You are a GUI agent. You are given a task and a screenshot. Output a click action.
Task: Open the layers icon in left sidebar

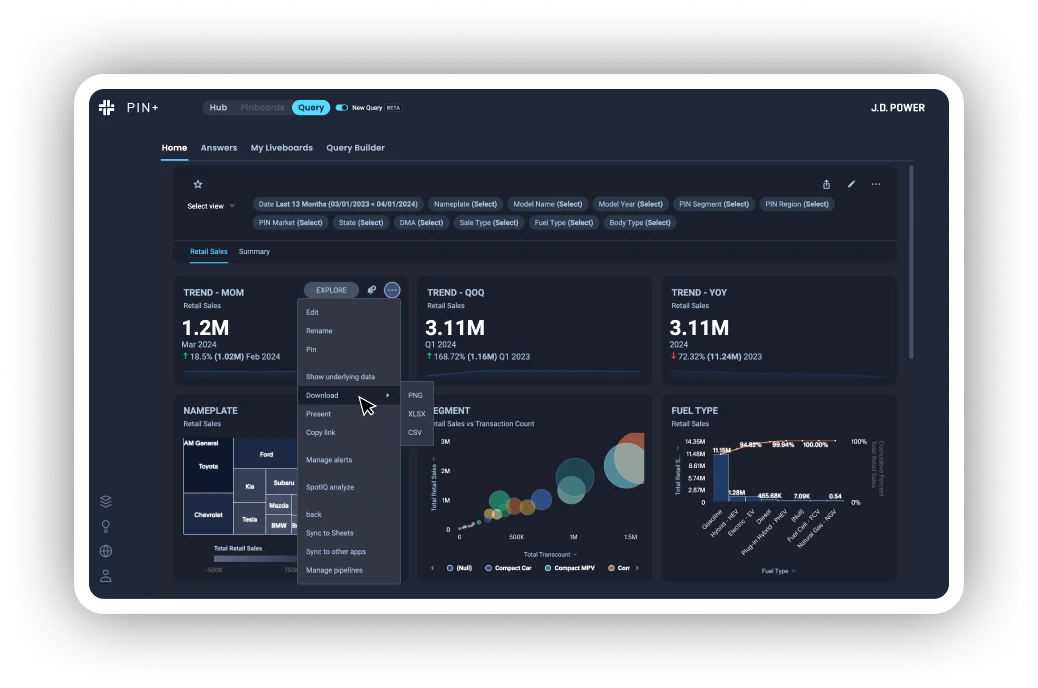pos(106,501)
